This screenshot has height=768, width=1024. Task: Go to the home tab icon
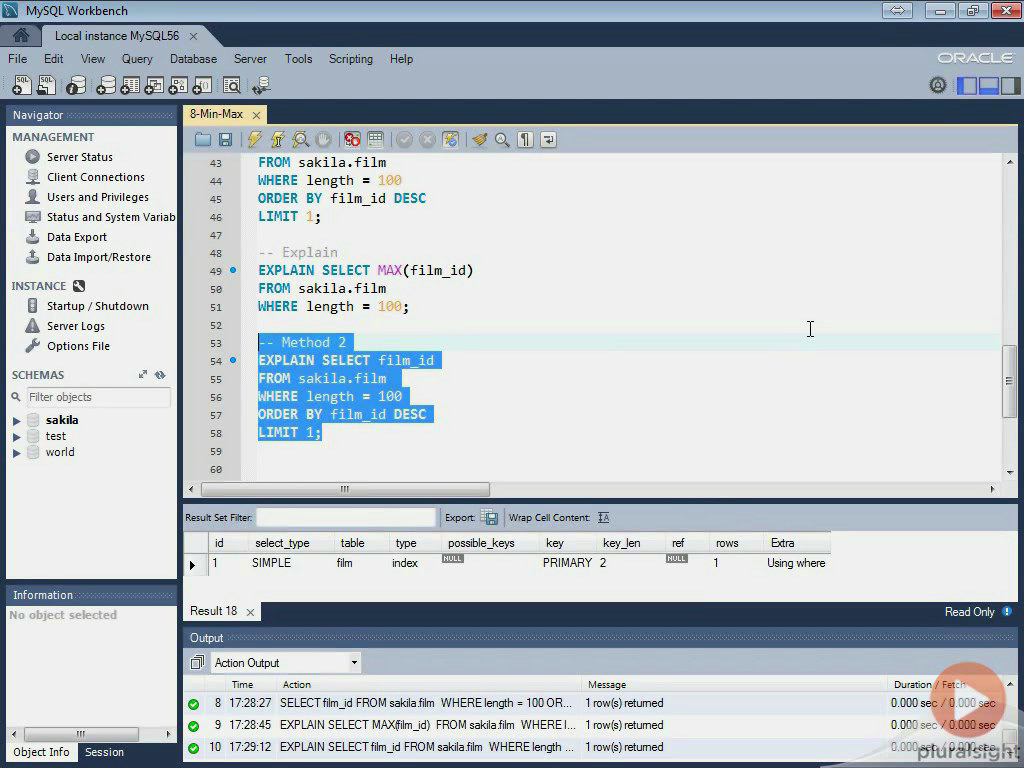tap(21, 35)
